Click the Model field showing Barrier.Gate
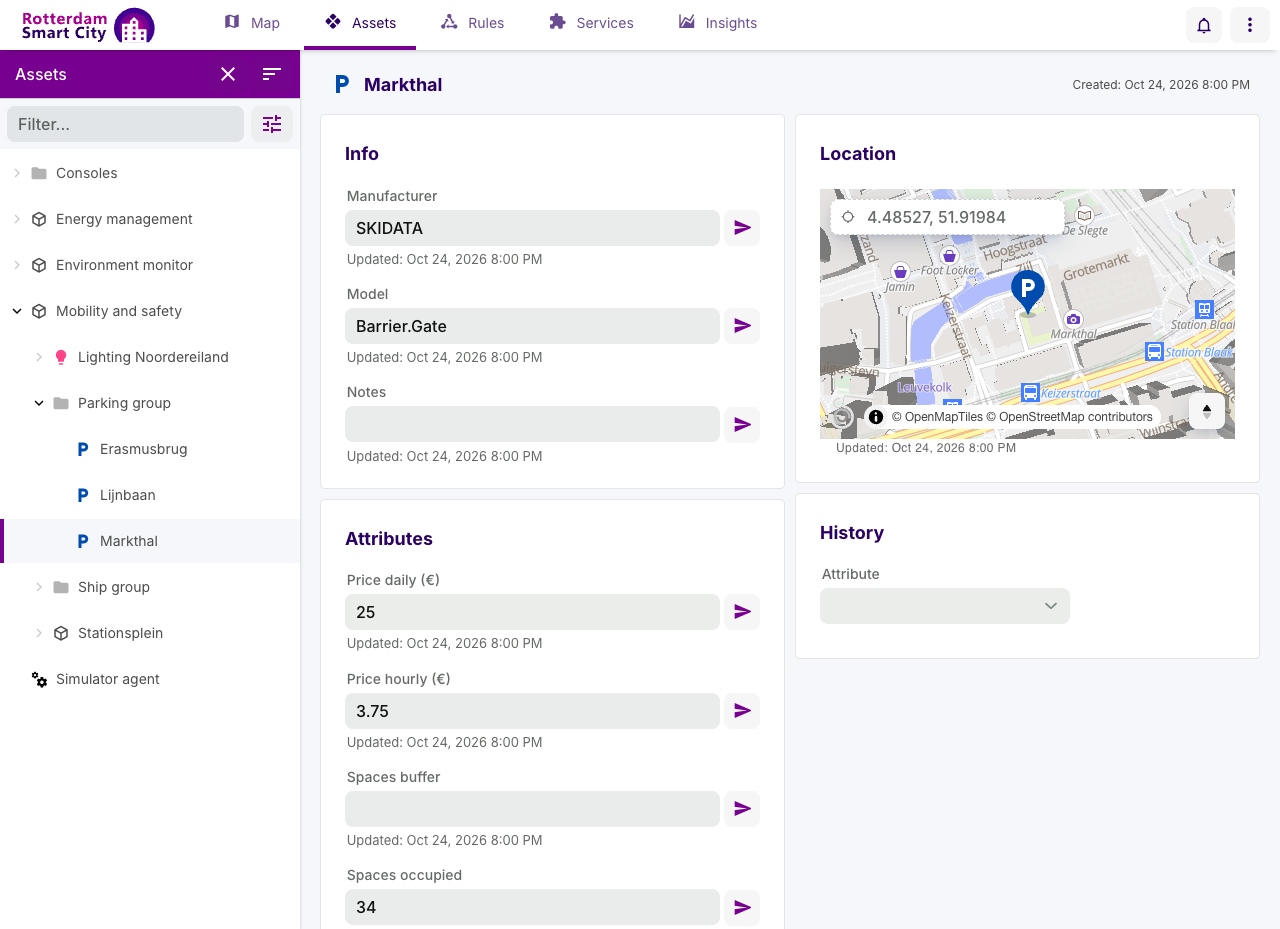This screenshot has width=1280, height=929. point(532,326)
